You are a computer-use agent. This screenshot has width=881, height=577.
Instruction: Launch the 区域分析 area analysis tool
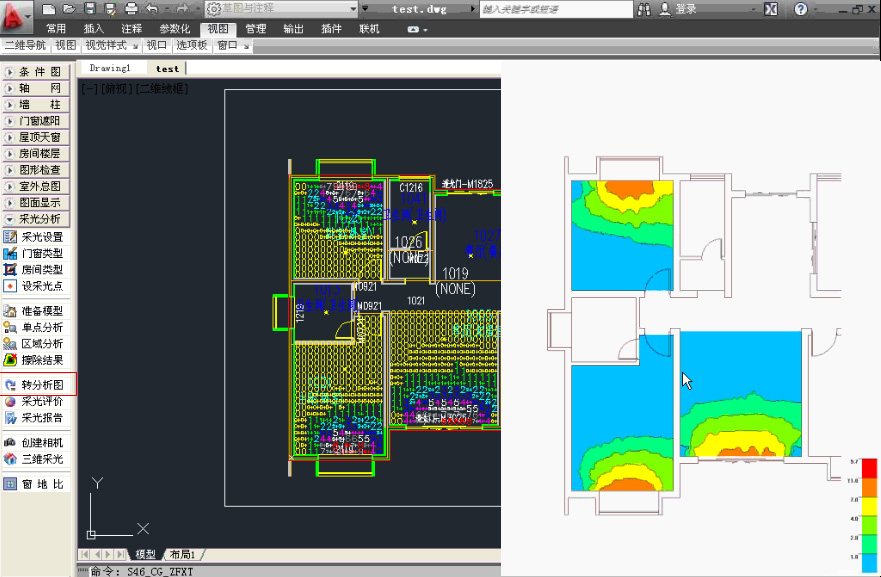coord(40,343)
